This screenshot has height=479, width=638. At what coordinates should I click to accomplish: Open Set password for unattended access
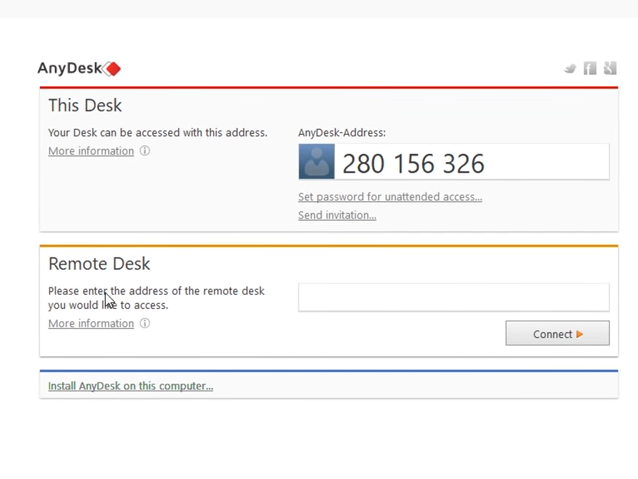coord(390,197)
